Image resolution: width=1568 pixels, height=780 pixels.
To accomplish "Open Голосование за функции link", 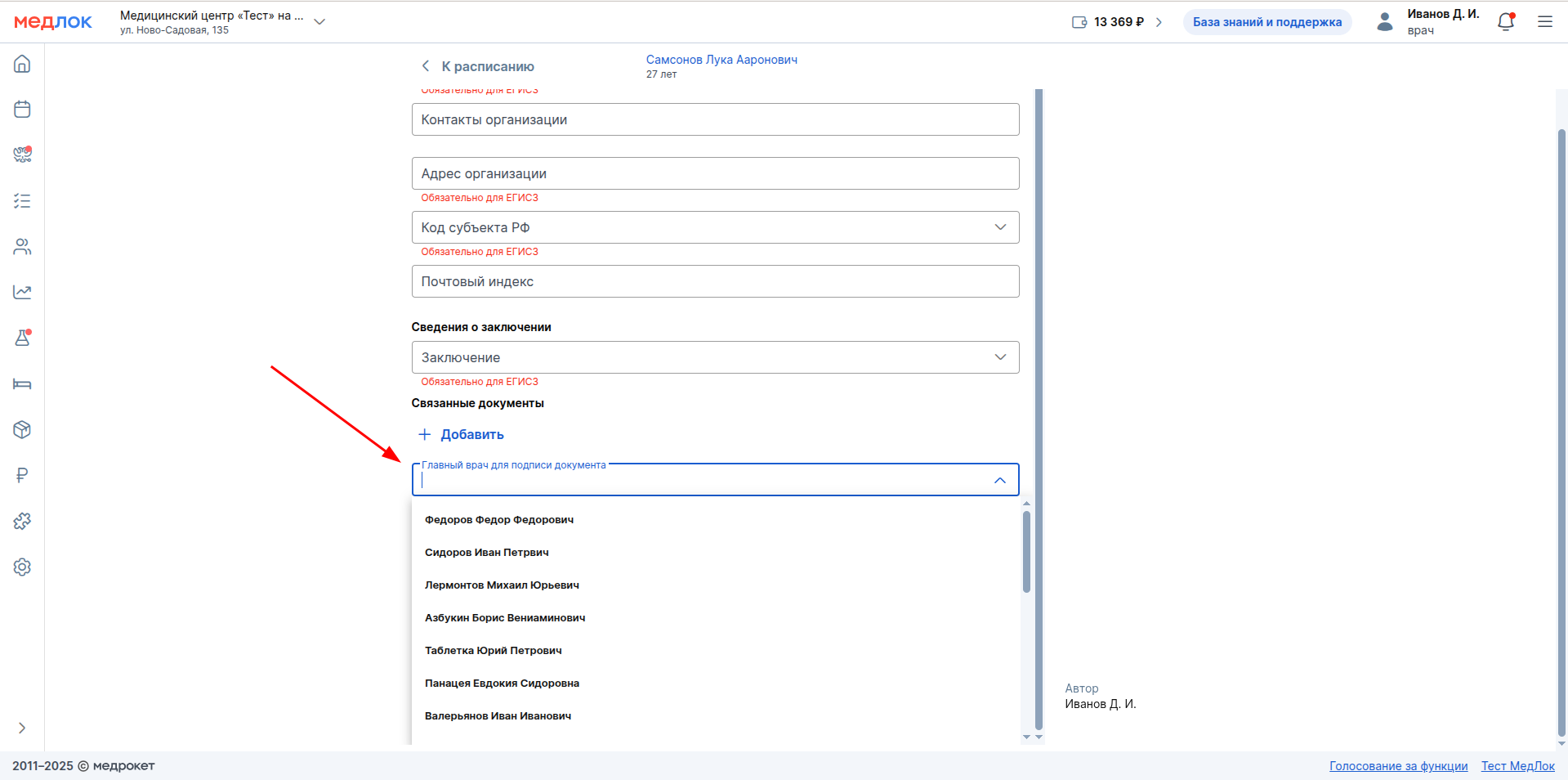I will point(1398,766).
